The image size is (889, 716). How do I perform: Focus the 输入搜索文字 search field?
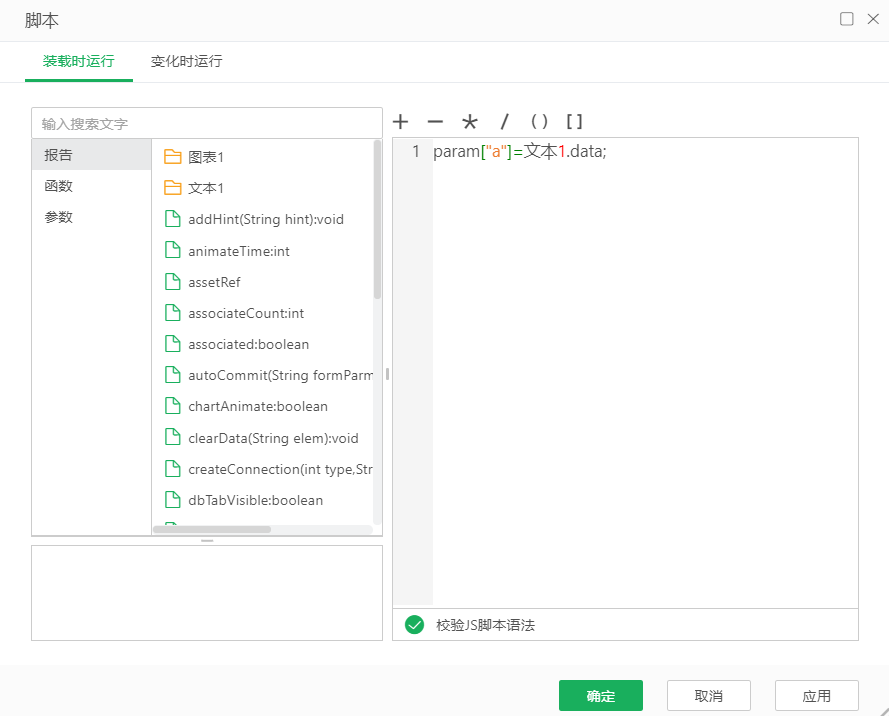click(206, 124)
